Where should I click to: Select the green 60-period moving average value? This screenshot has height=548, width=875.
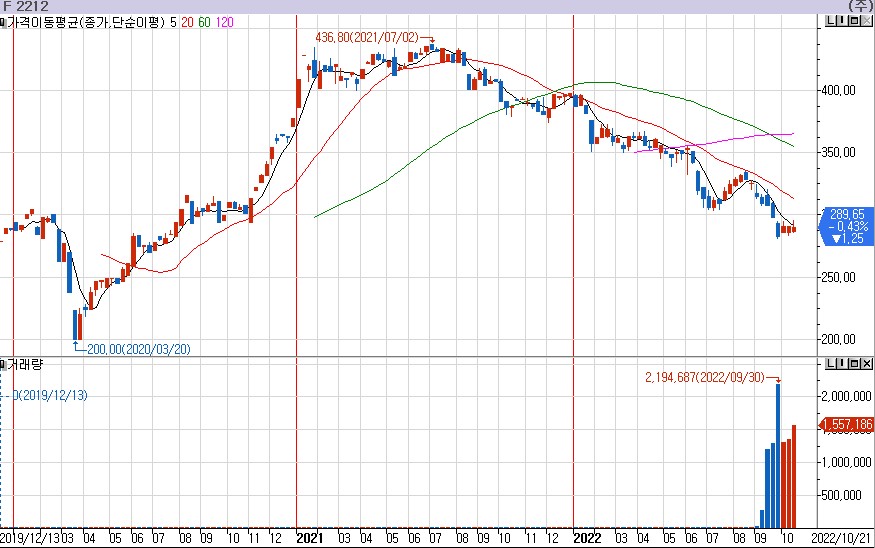[204, 22]
